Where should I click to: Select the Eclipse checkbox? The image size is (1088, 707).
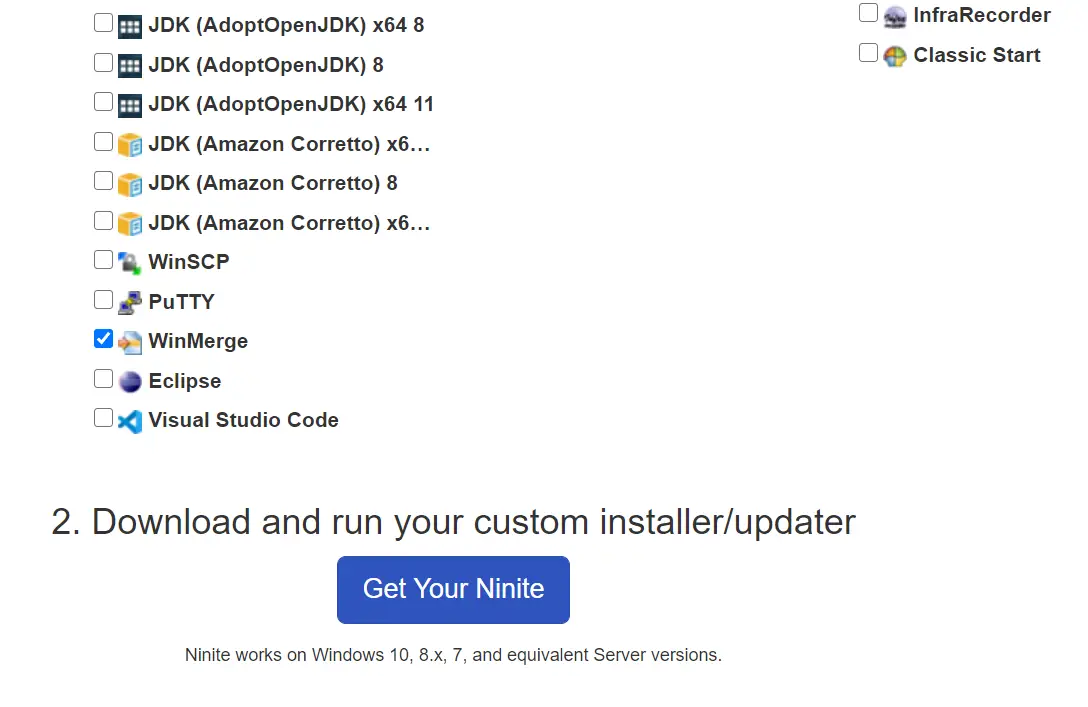(x=103, y=379)
